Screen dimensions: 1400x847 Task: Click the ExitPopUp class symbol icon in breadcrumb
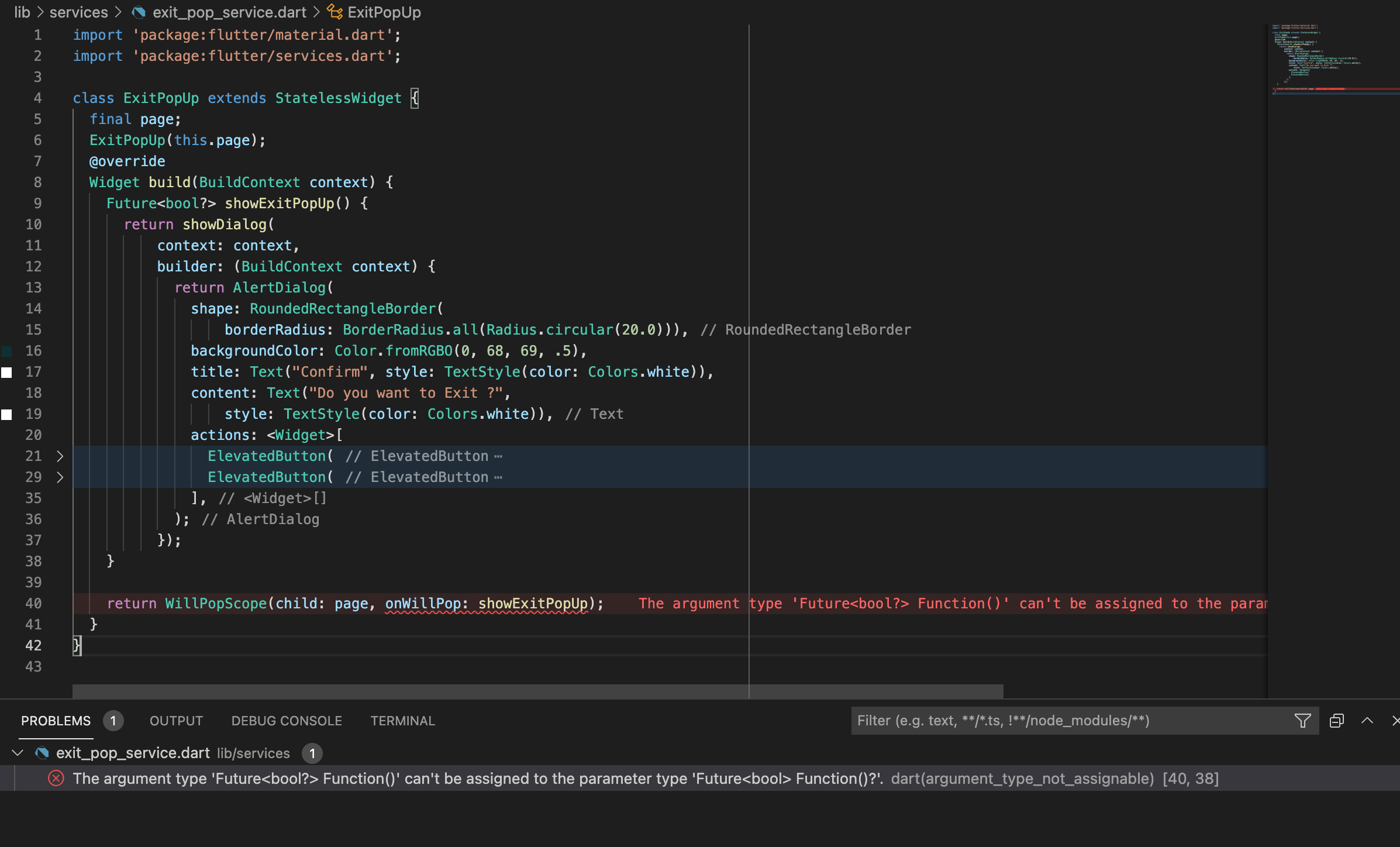(x=335, y=12)
